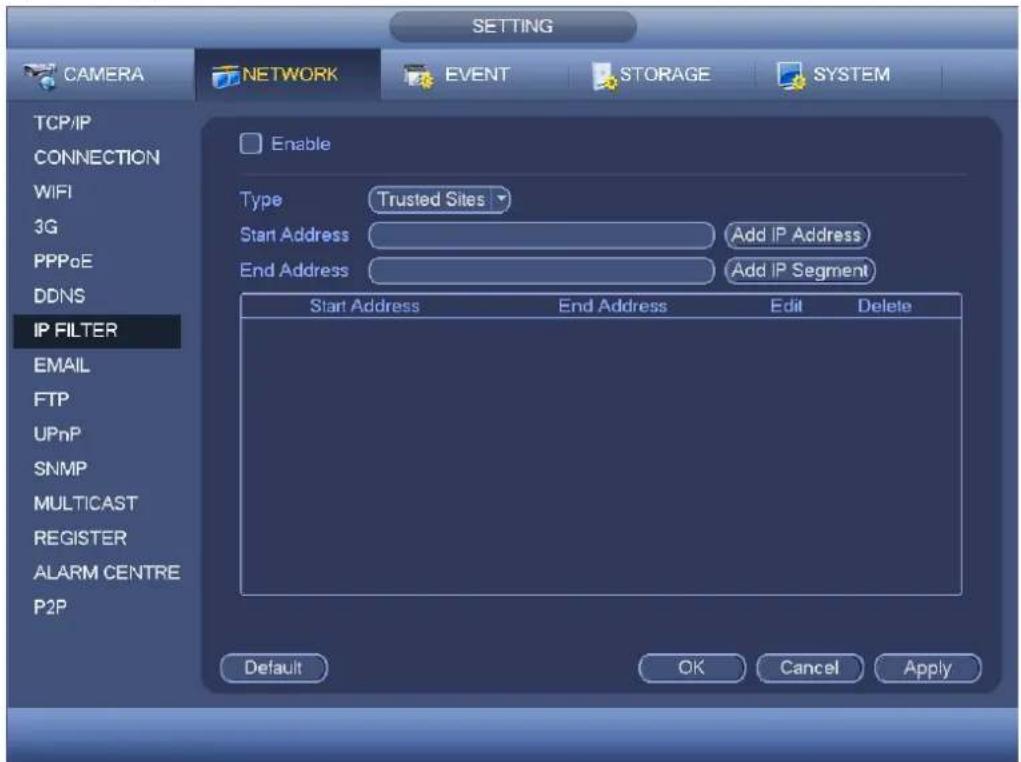This screenshot has width=1021, height=762.
Task: Open P2P settings in sidebar
Action: 50,606
